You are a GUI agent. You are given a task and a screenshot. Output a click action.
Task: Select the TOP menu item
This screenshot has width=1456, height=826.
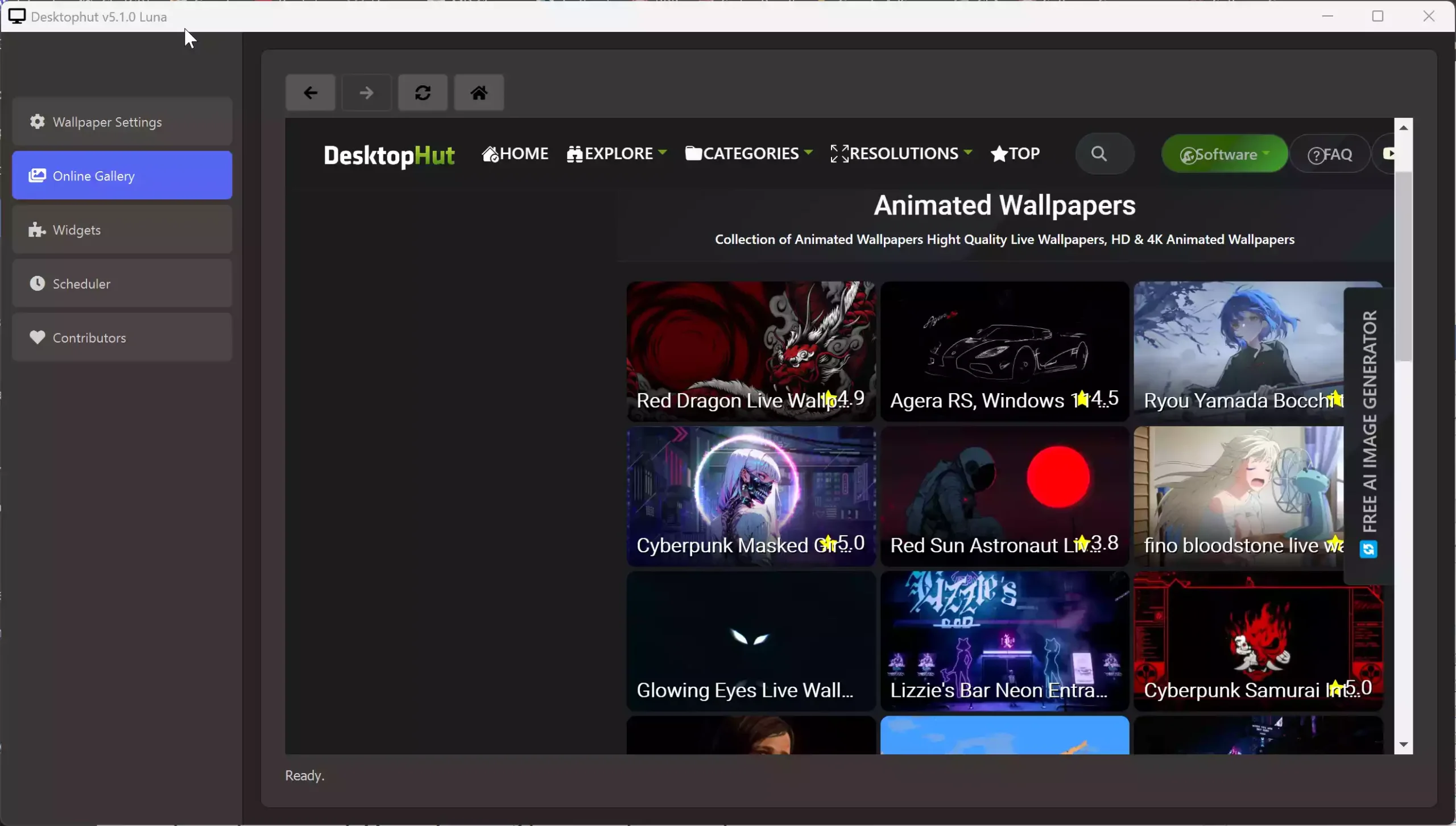pyautogui.click(x=1015, y=154)
